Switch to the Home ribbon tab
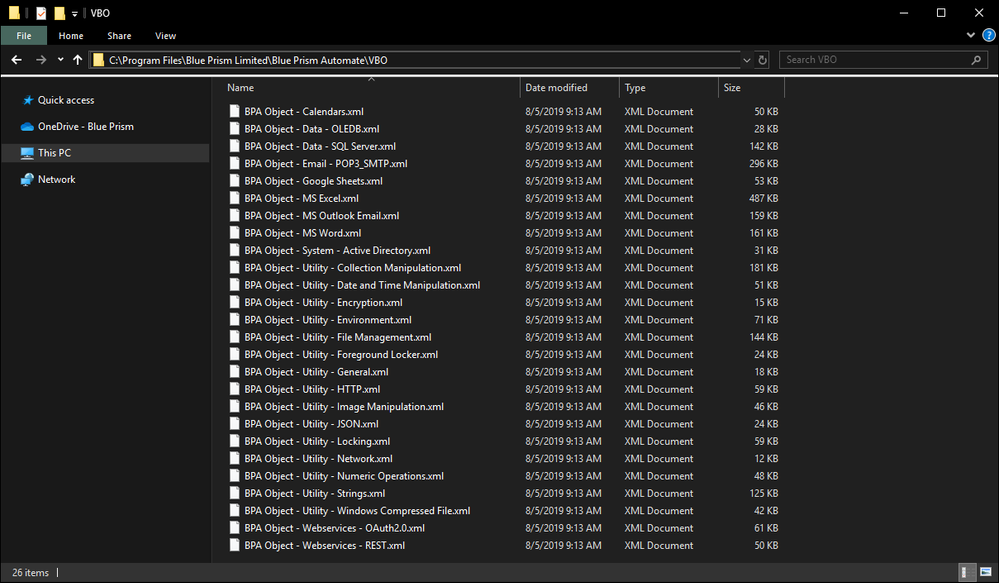 click(x=71, y=36)
